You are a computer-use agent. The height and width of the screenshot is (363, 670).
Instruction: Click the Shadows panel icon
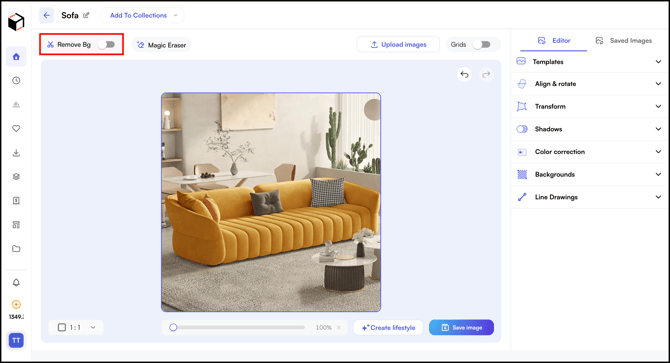522,129
